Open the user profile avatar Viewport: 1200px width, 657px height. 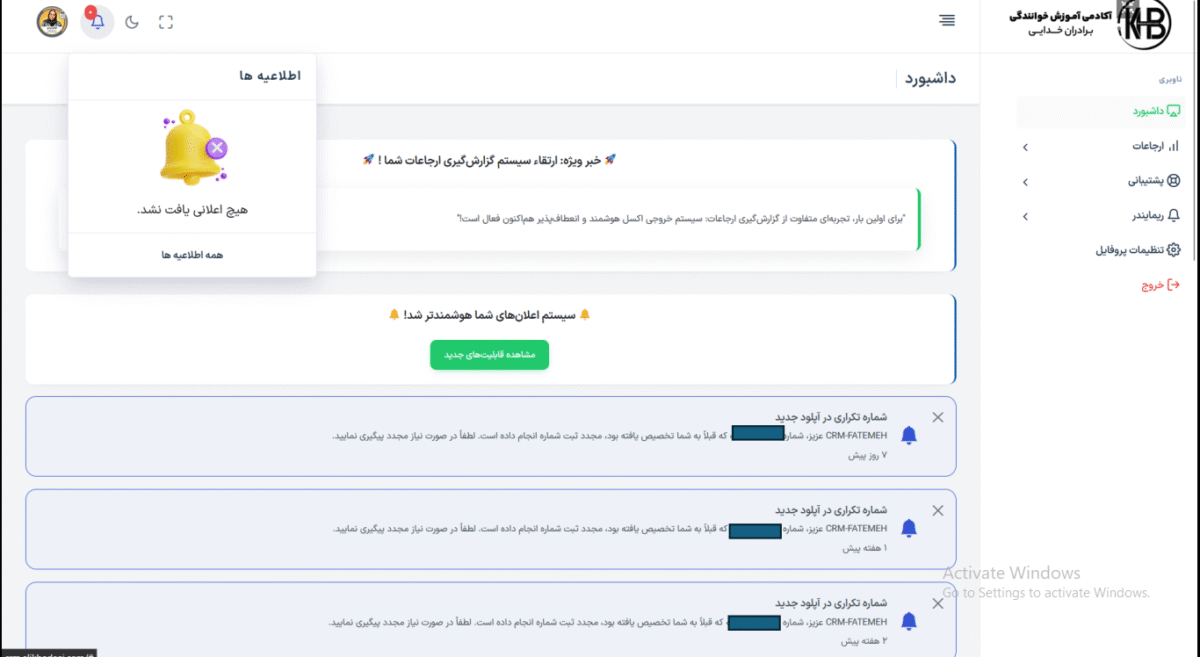52,22
